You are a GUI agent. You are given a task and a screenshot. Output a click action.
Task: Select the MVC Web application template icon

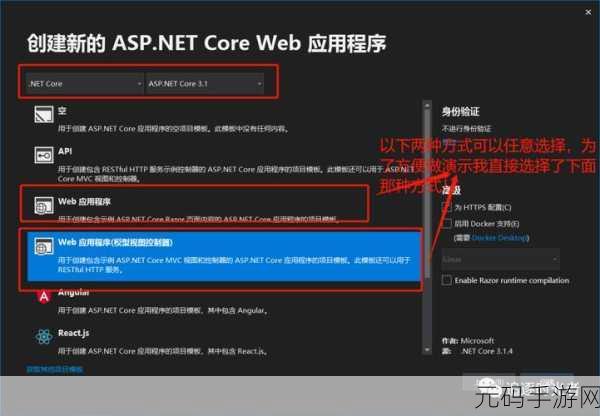44,246
